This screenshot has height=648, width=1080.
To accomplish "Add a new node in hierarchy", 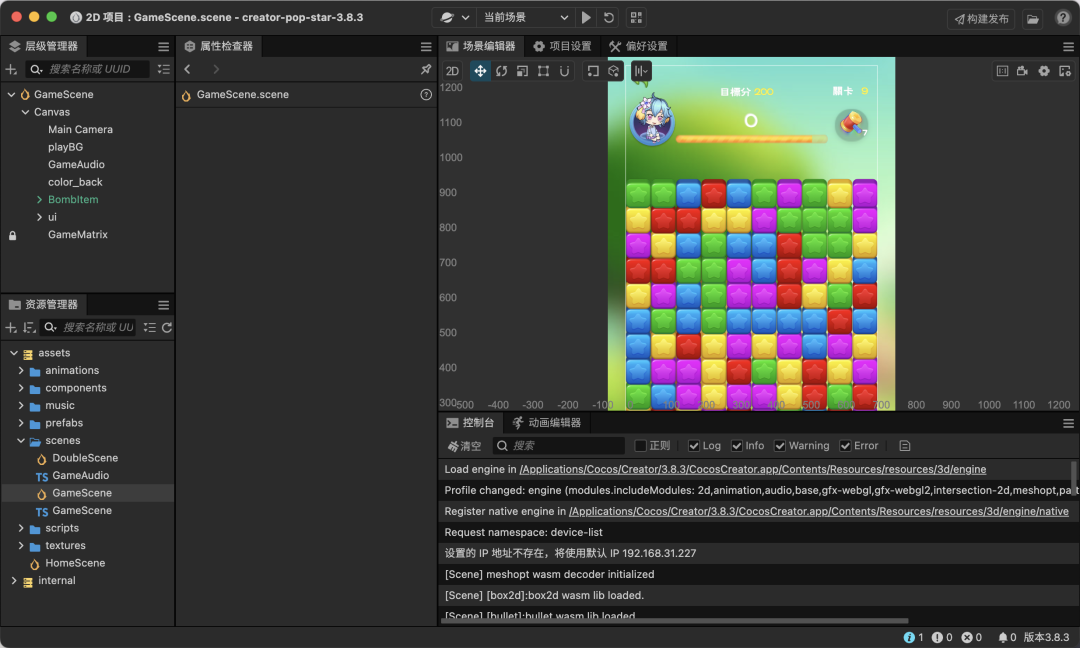I will [11, 69].
